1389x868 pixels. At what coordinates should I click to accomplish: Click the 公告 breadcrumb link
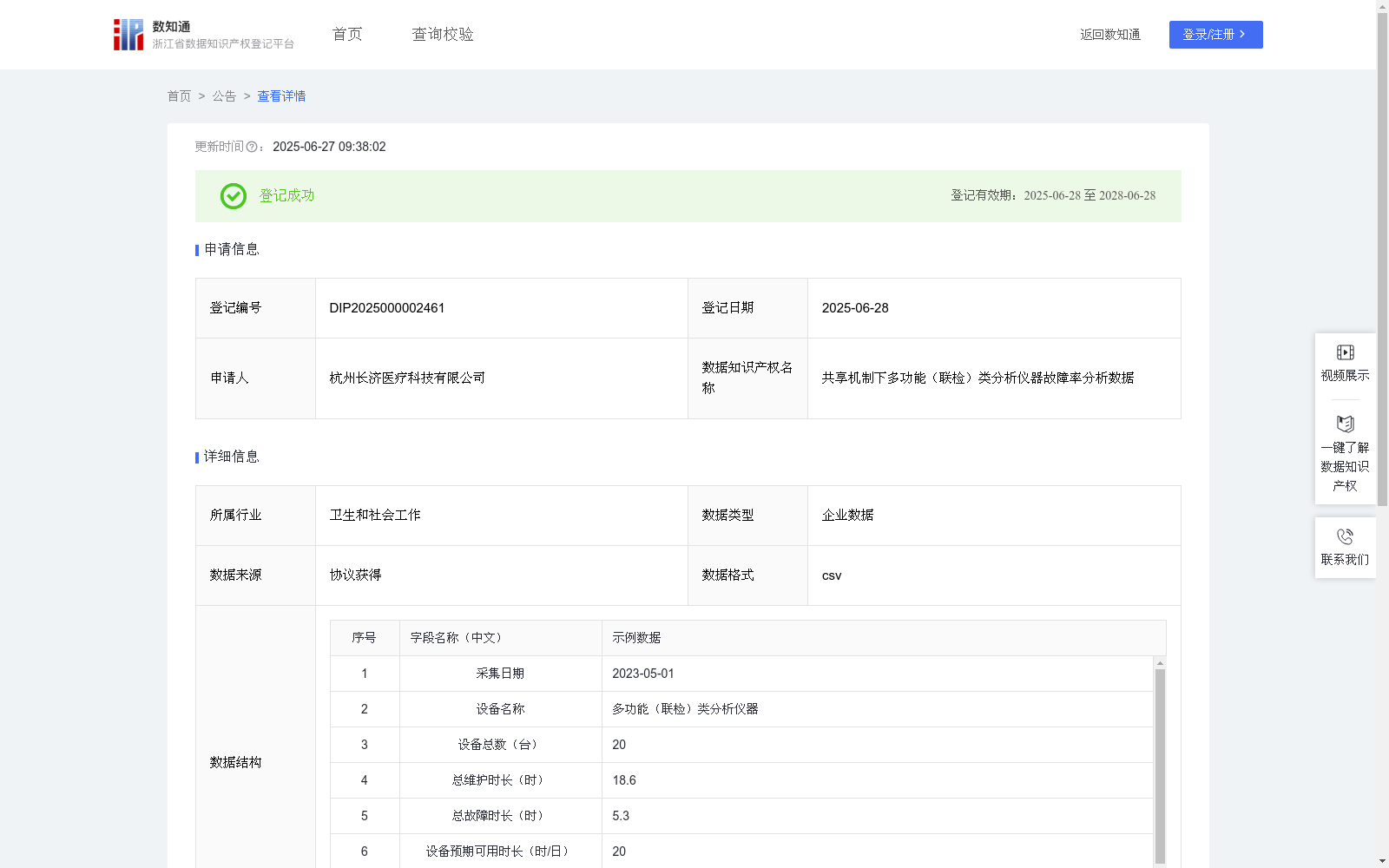coord(224,96)
